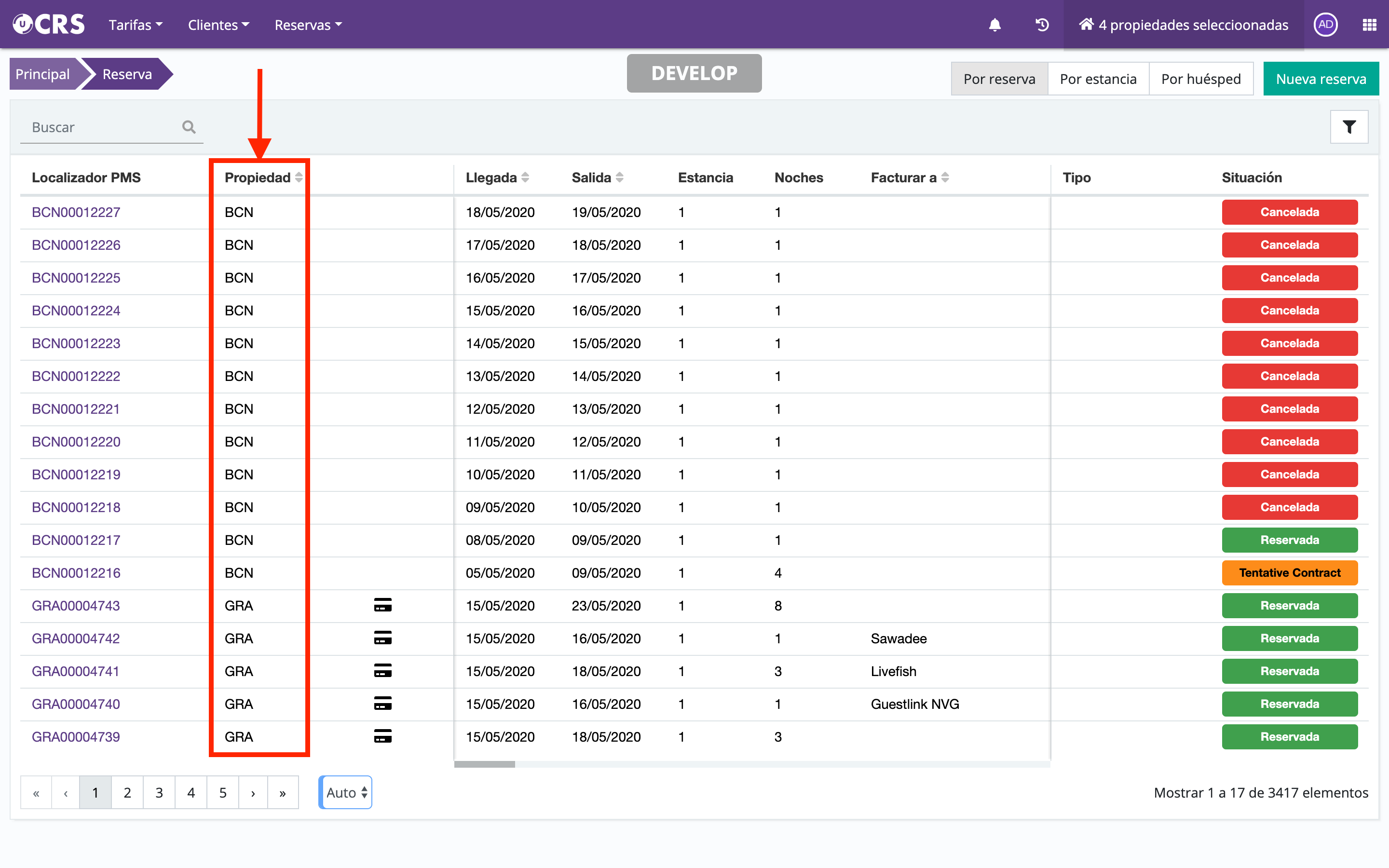Open the Auto page size selector
Screen dimensions: 1389x868
(346, 792)
